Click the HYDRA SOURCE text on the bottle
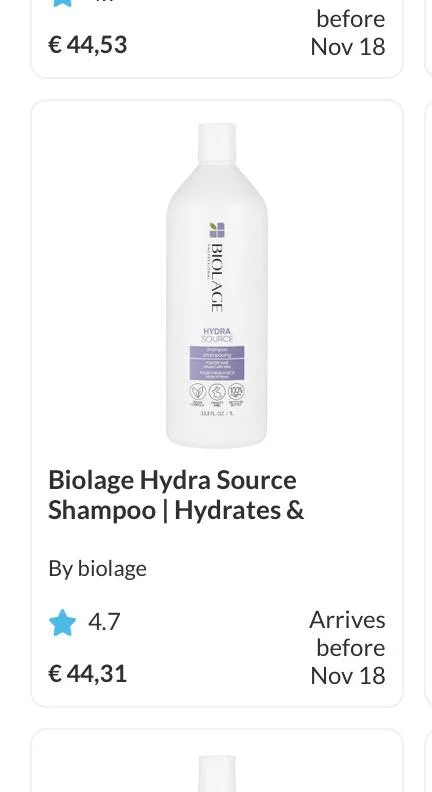The image size is (432, 792). (217, 335)
